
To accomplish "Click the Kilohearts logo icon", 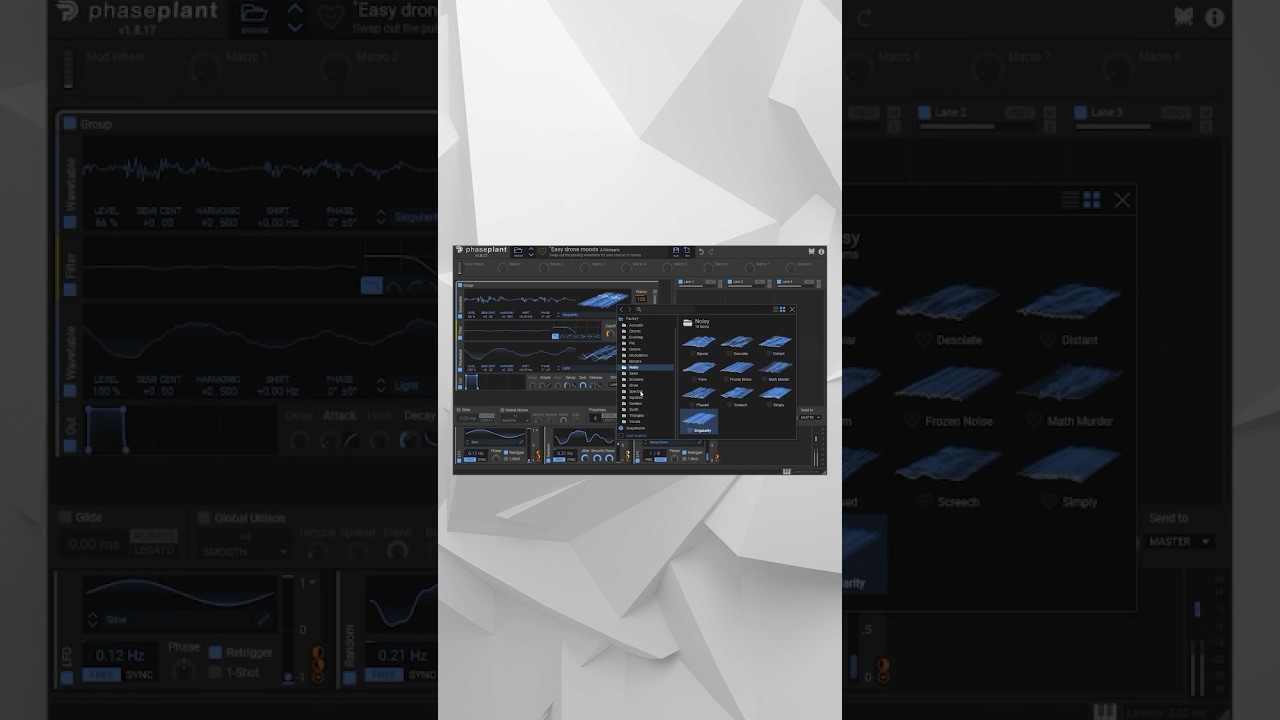I will tap(812, 251).
